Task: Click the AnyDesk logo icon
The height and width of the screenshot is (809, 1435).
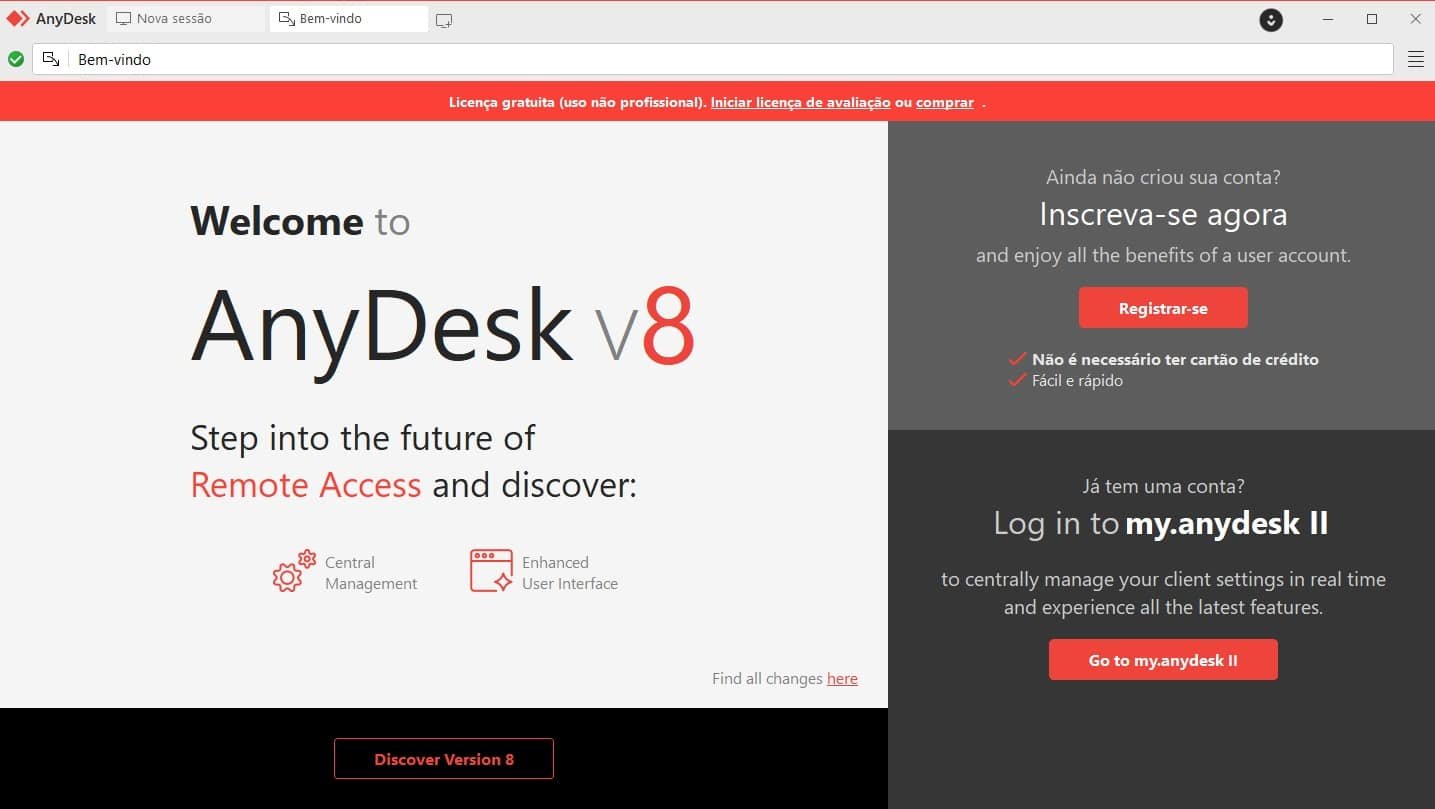Action: pos(18,19)
